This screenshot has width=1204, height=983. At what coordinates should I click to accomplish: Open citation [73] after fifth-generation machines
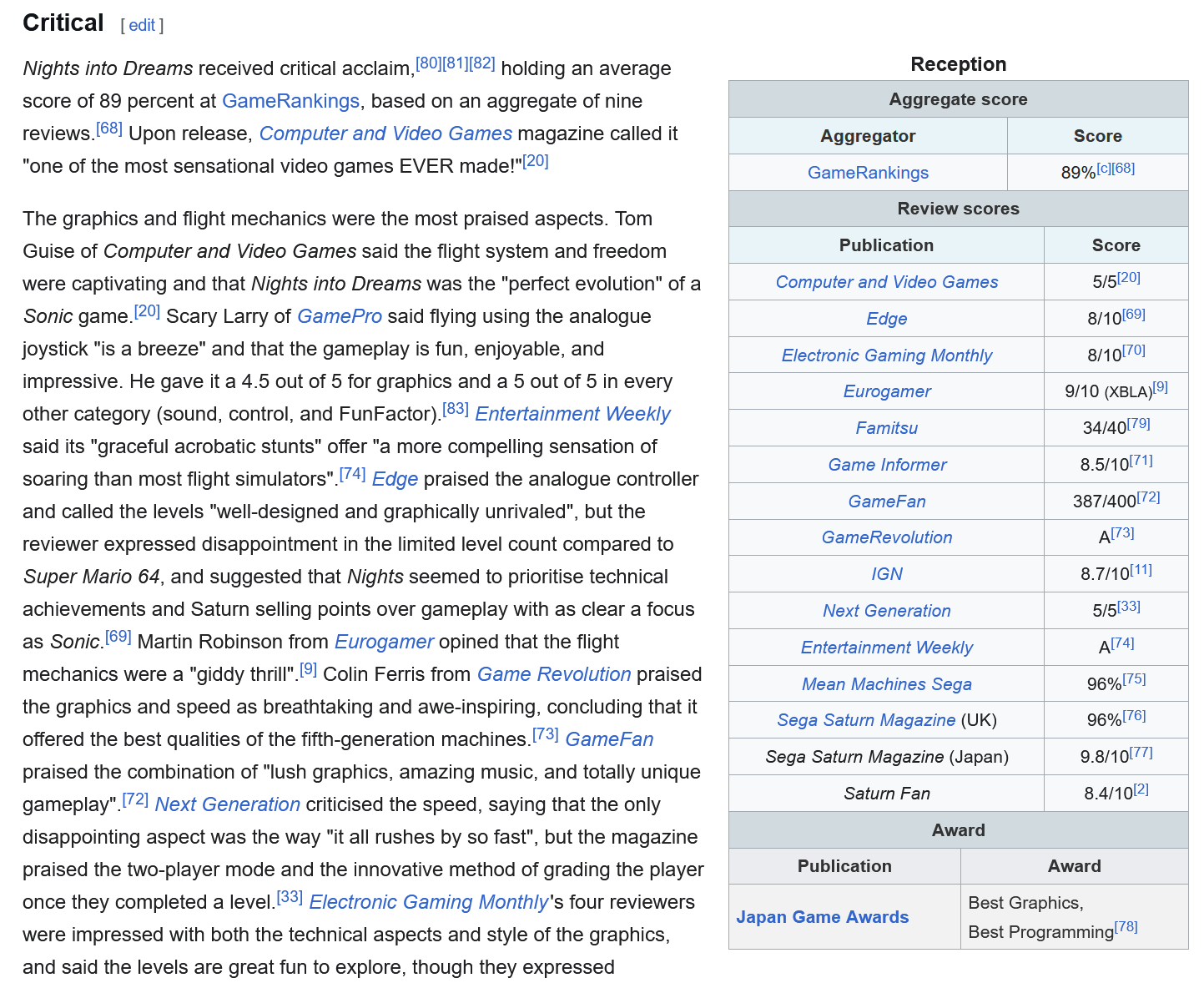click(546, 734)
